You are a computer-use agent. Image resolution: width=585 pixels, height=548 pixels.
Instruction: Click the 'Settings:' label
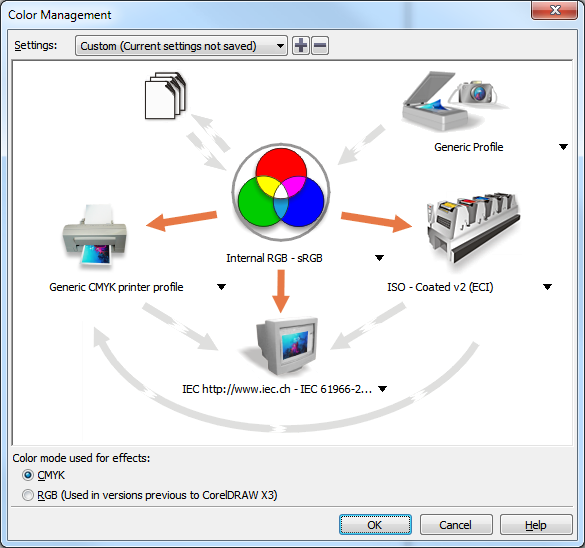36,46
